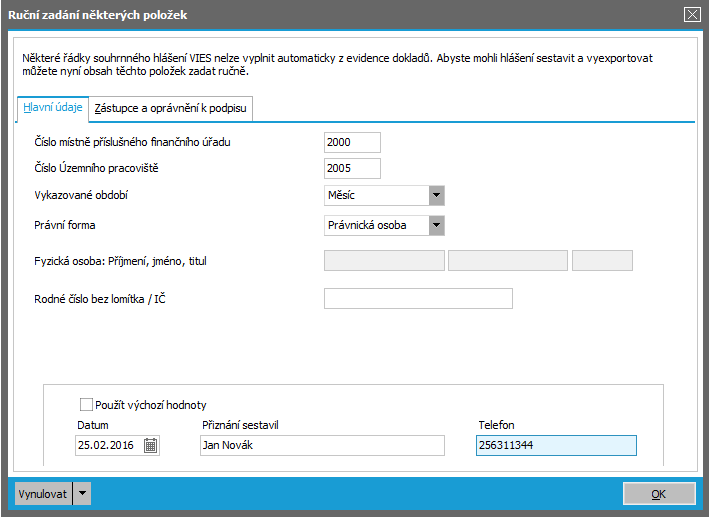Confirm the dialog with OK

(657, 493)
